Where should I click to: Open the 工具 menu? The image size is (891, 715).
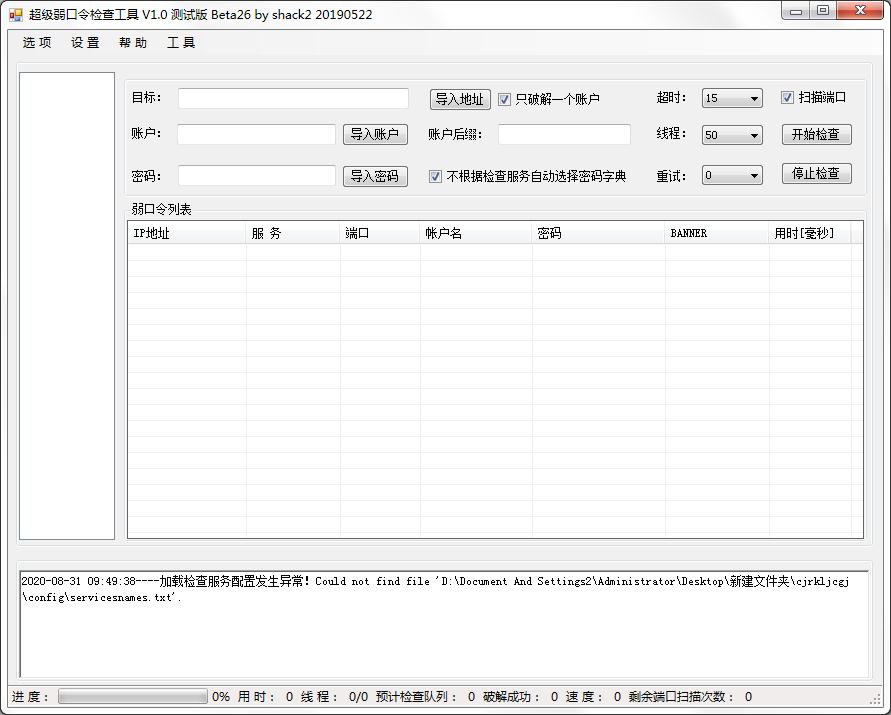point(180,43)
